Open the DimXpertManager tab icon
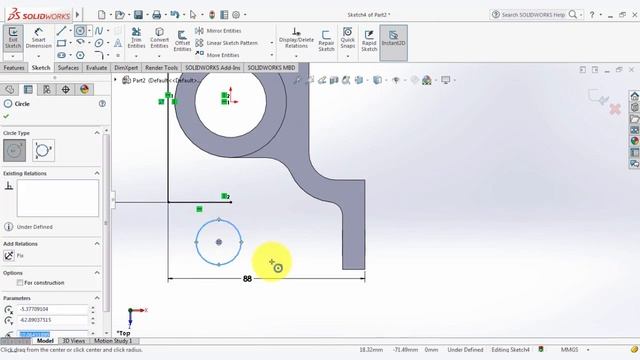 coord(65,89)
